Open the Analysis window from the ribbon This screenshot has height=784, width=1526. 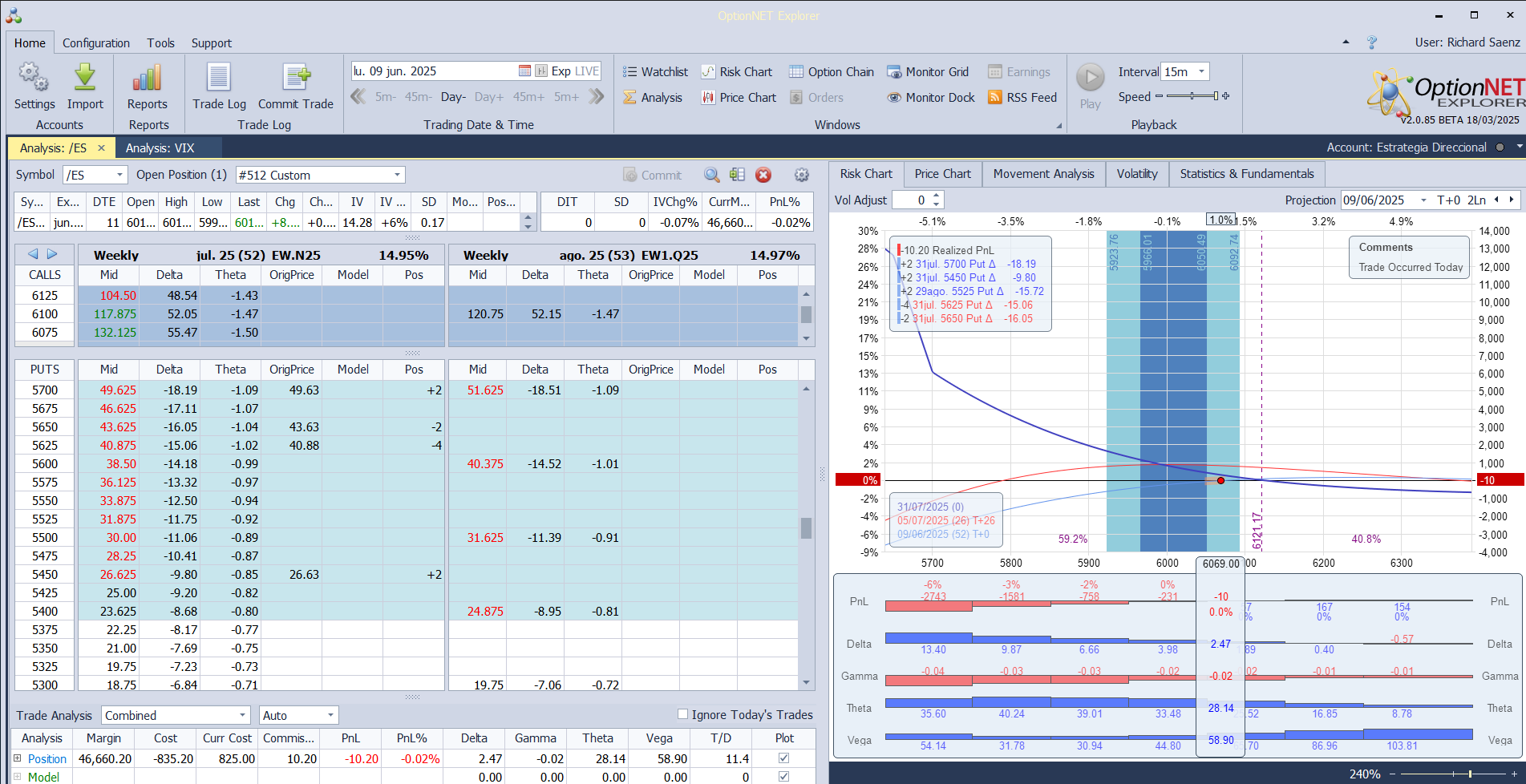coord(653,97)
